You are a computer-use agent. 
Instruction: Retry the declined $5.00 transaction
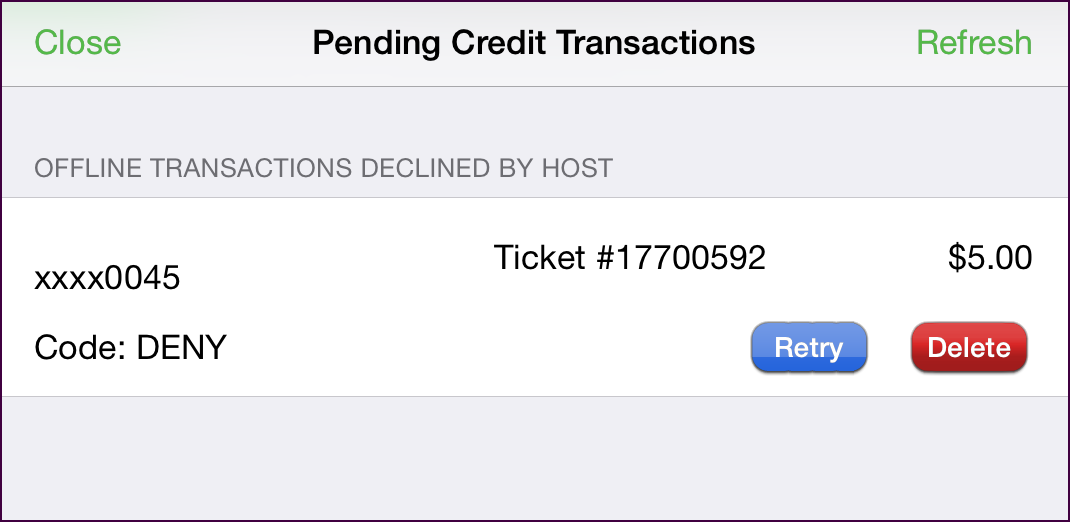click(x=809, y=347)
